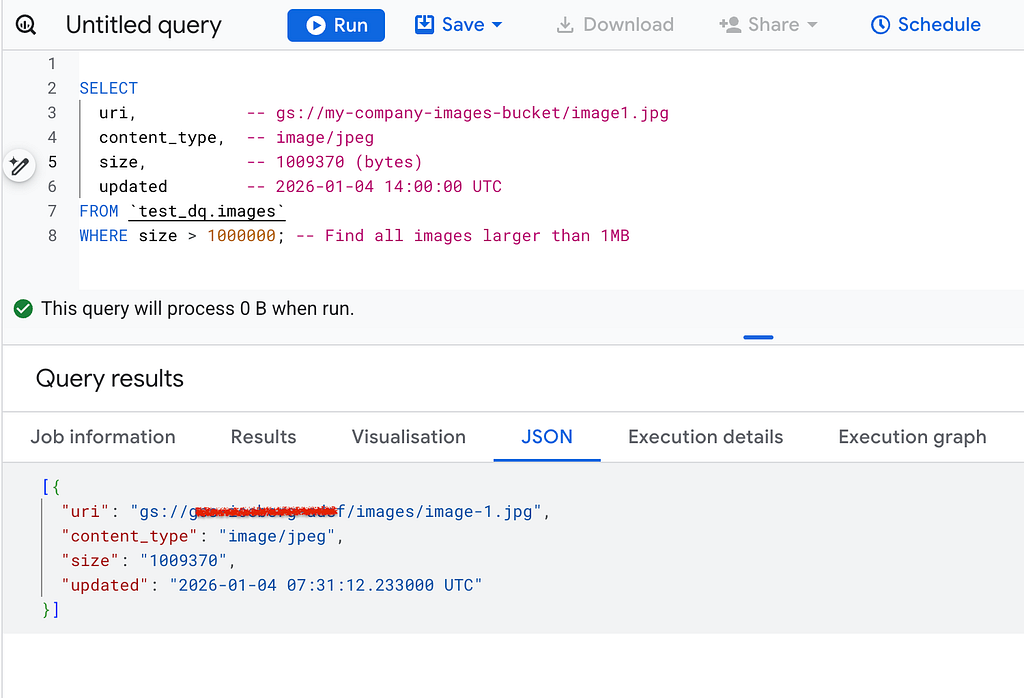This screenshot has height=698, width=1024.
Task: Click the Share add-person icon
Action: click(x=730, y=25)
